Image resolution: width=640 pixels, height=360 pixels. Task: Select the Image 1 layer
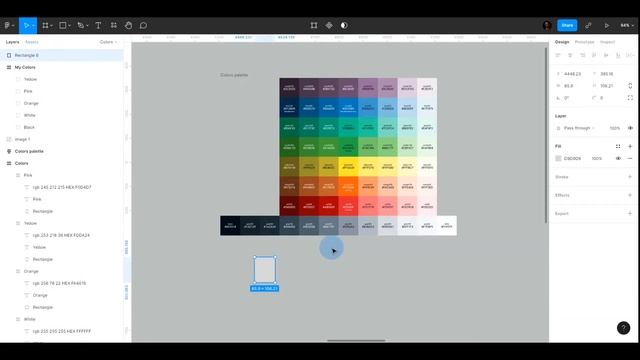62,139
